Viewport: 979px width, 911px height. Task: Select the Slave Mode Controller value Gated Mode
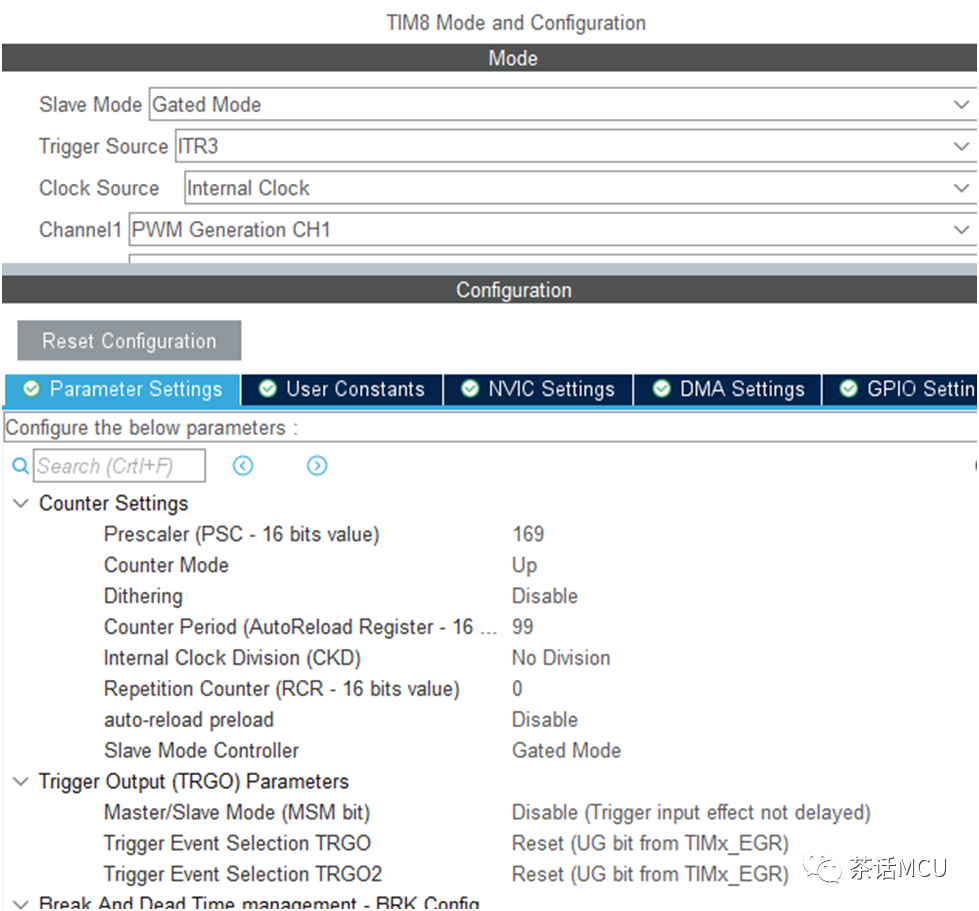click(x=566, y=750)
